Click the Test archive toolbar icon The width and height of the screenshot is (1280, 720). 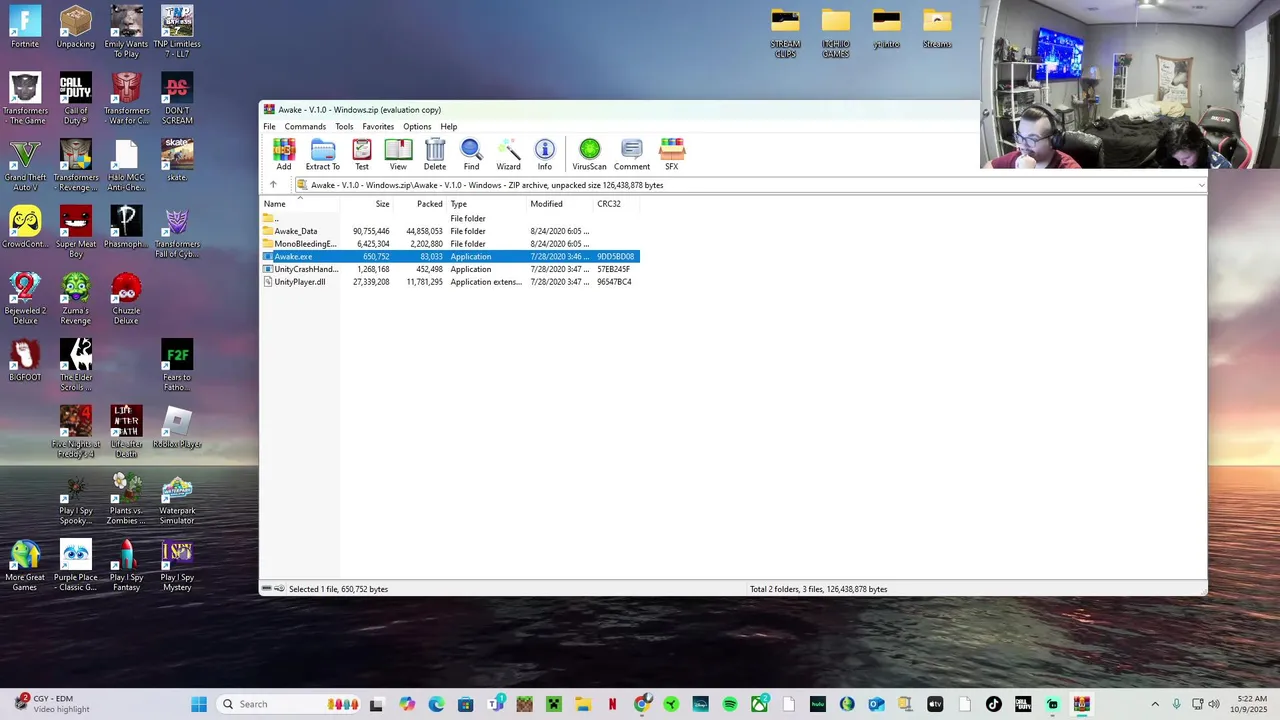click(x=362, y=154)
